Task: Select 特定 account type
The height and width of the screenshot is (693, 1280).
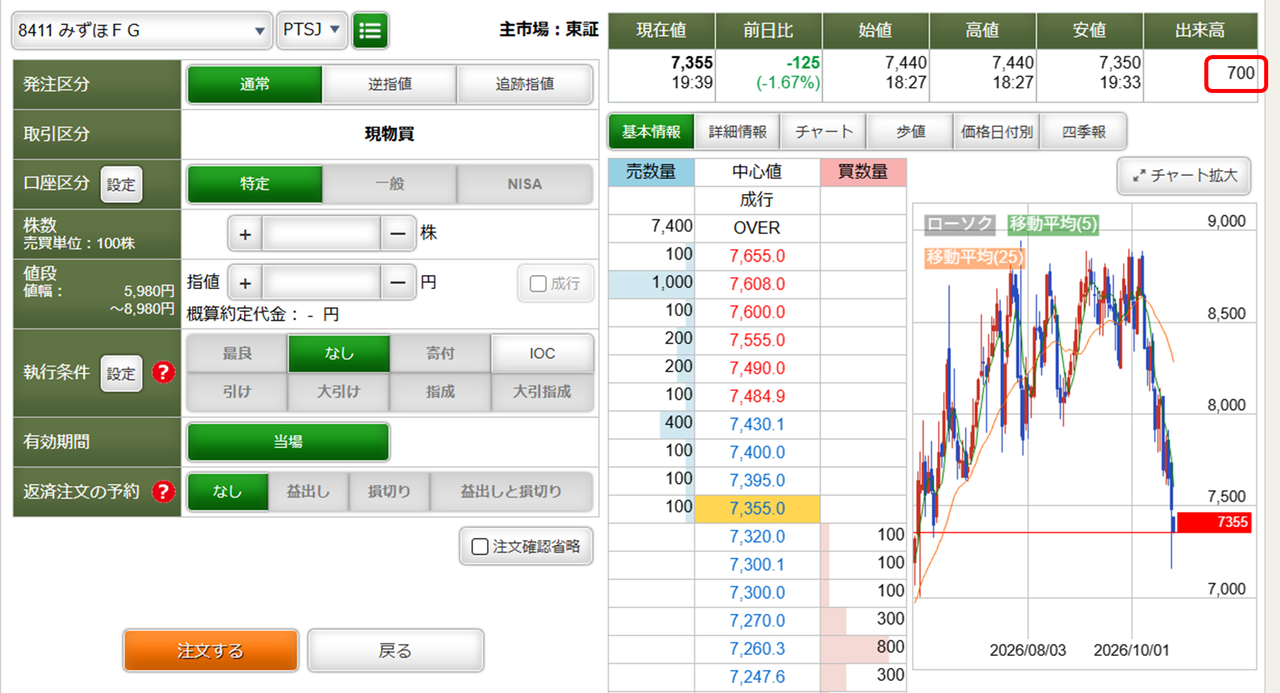Action: pos(255,184)
